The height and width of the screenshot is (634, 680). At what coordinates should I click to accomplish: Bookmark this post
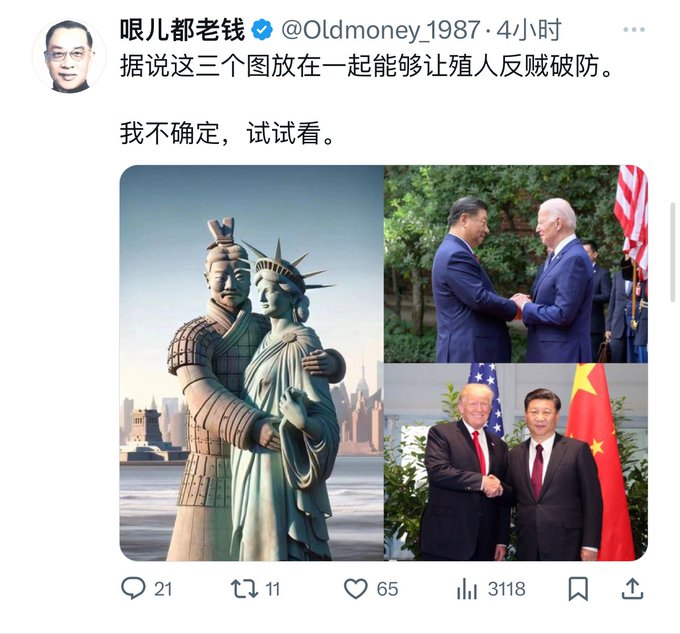point(578,589)
